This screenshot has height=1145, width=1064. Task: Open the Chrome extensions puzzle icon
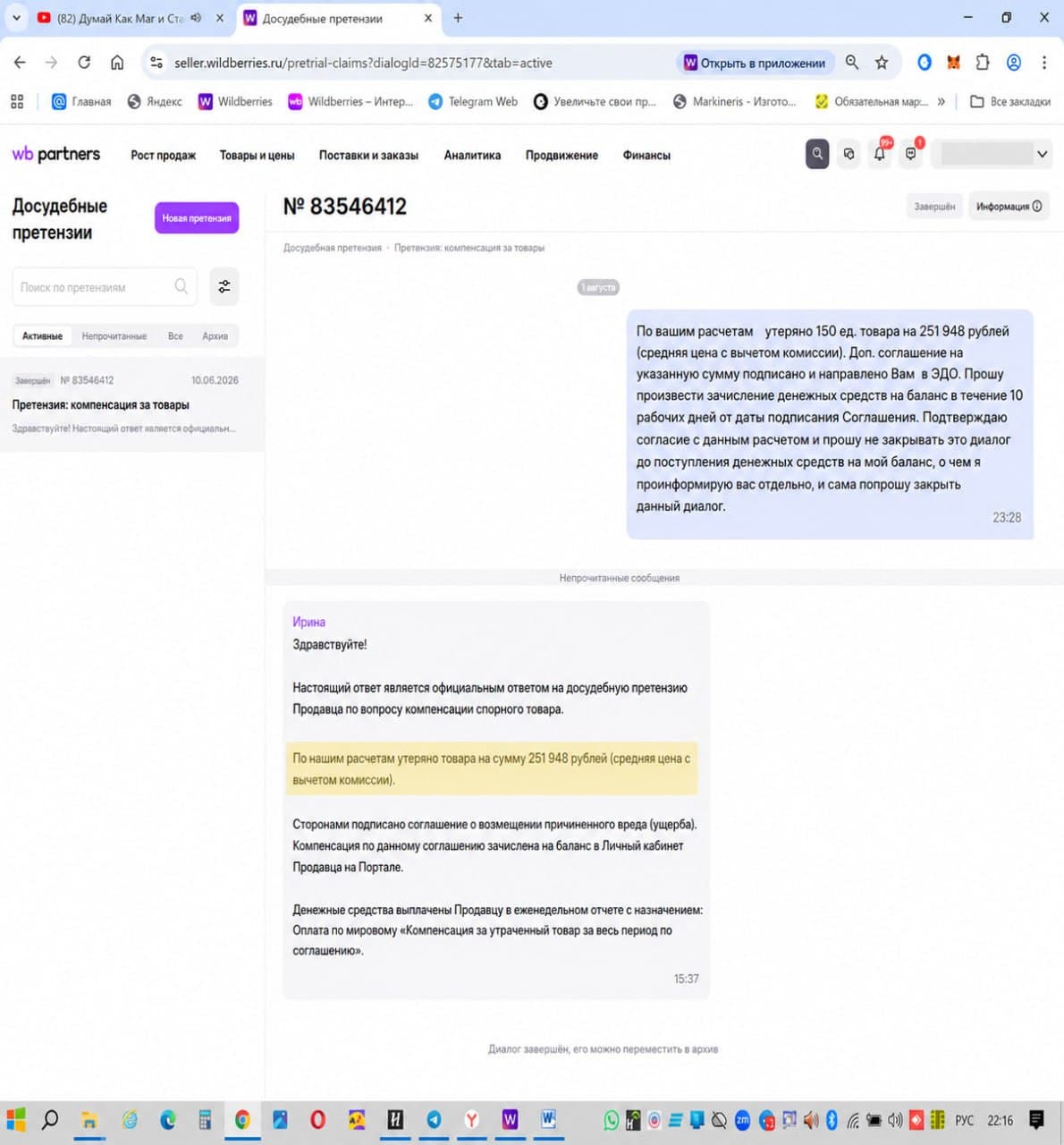point(983,63)
